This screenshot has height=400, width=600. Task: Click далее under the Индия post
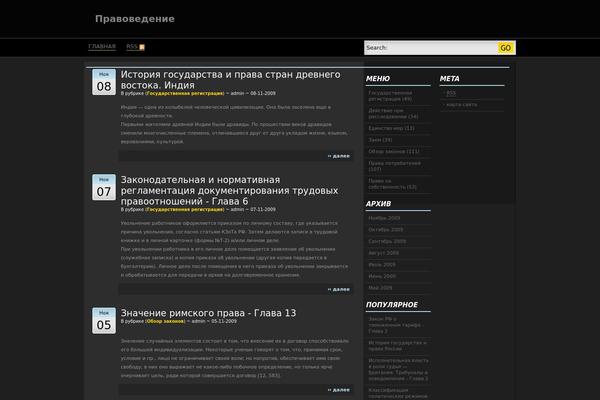coord(339,156)
